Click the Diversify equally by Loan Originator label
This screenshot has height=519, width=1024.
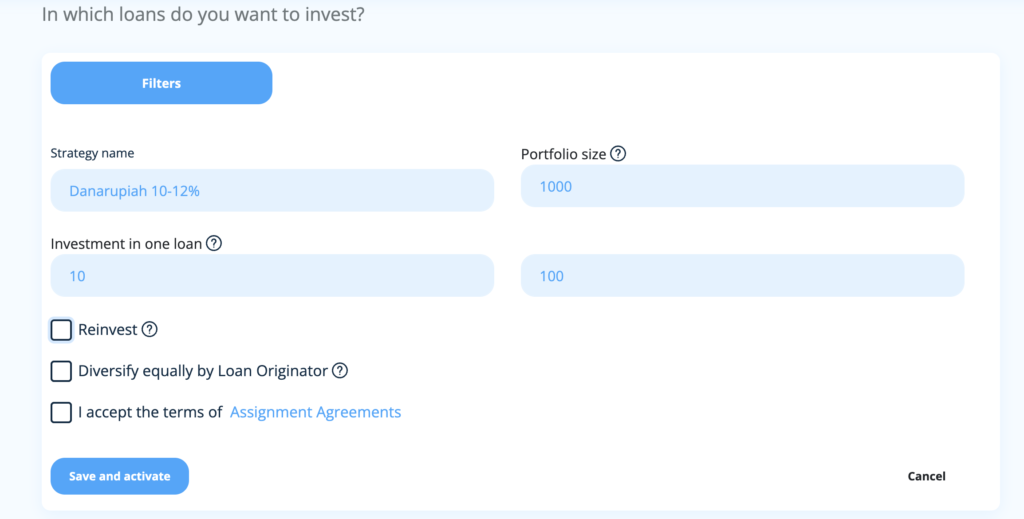(203, 371)
